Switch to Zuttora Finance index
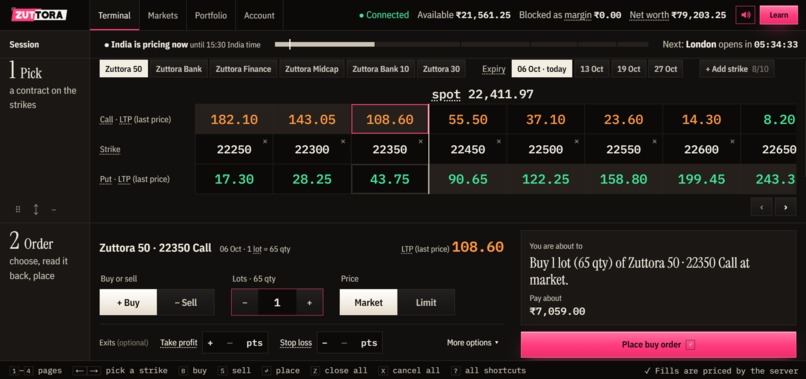This screenshot has height=379, width=806. tap(243, 69)
